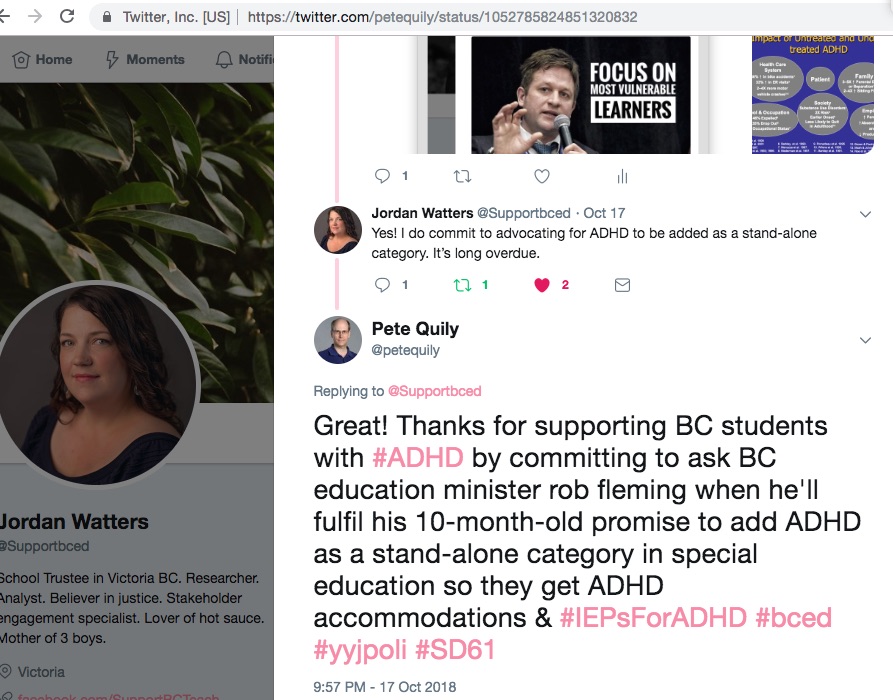
Task: Click the @Supportbced reply mention link
Action: 435,391
